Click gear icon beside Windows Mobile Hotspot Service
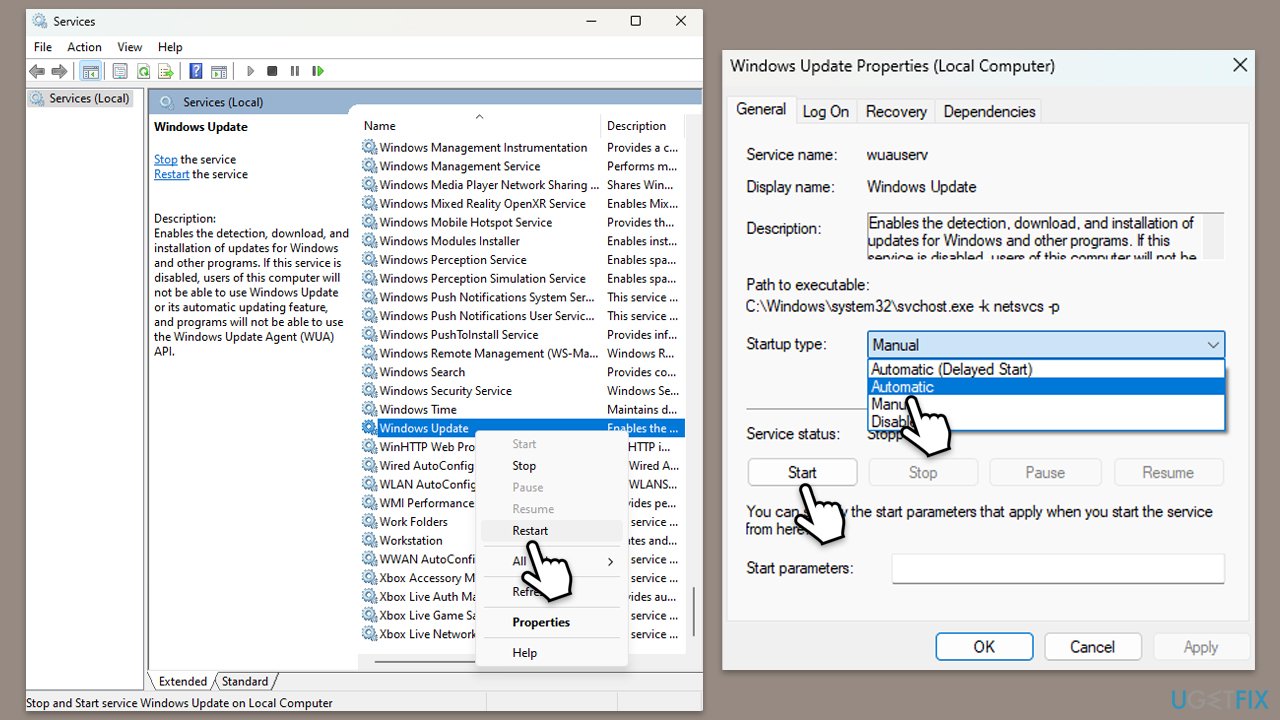 pyautogui.click(x=370, y=222)
